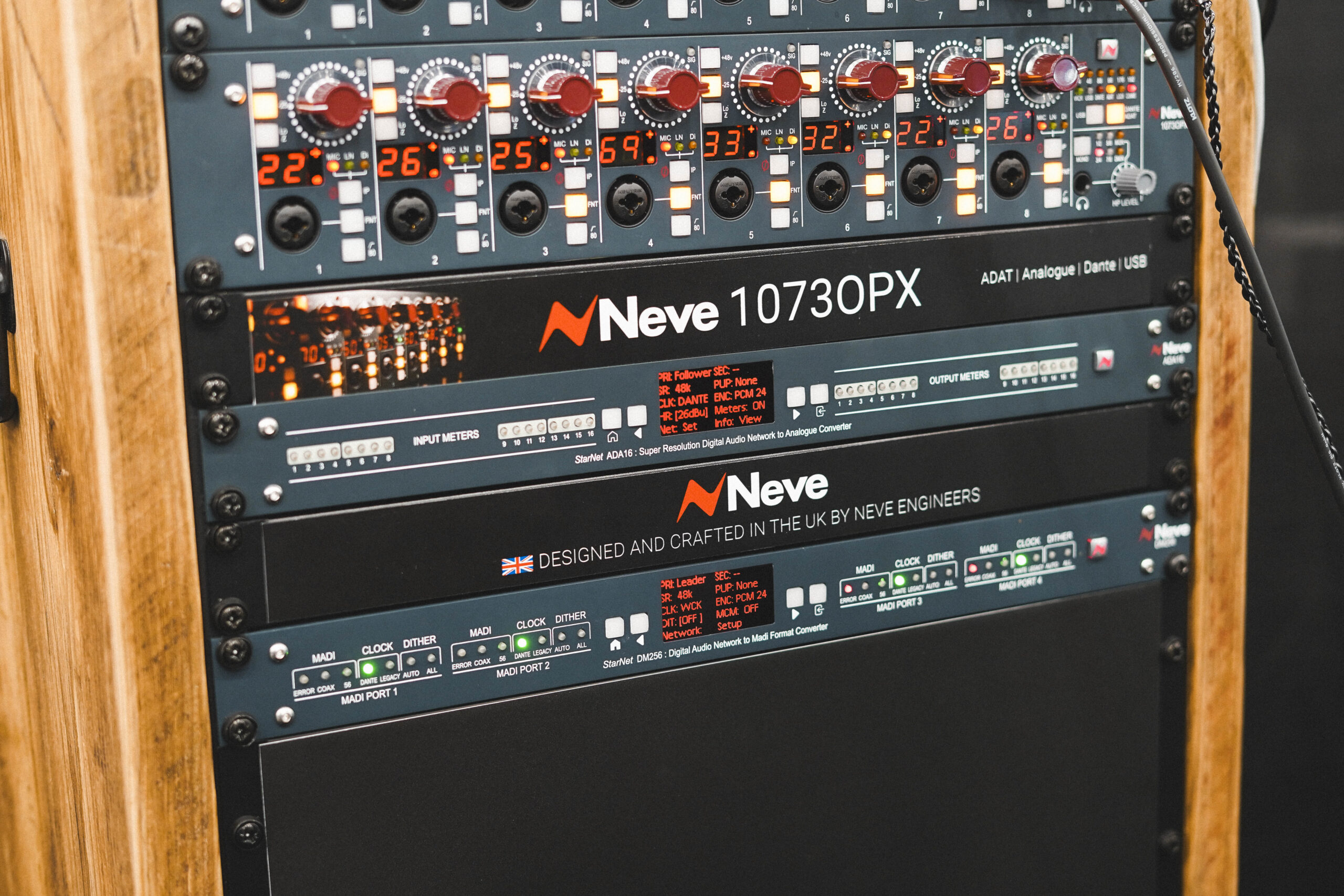
Task: Click the 'MADI PORT 2' label
Action: coord(523,669)
